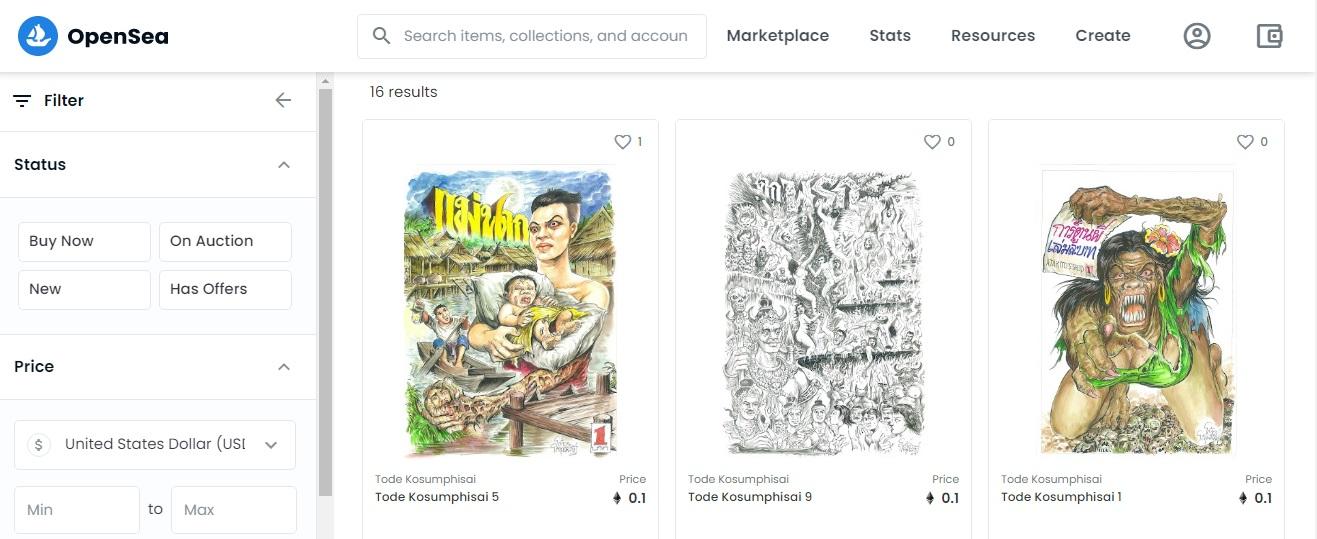Viewport: 1317px width, 539px height.
Task: Favorite Tode Kosumphisai 5 heart icon
Action: (623, 142)
